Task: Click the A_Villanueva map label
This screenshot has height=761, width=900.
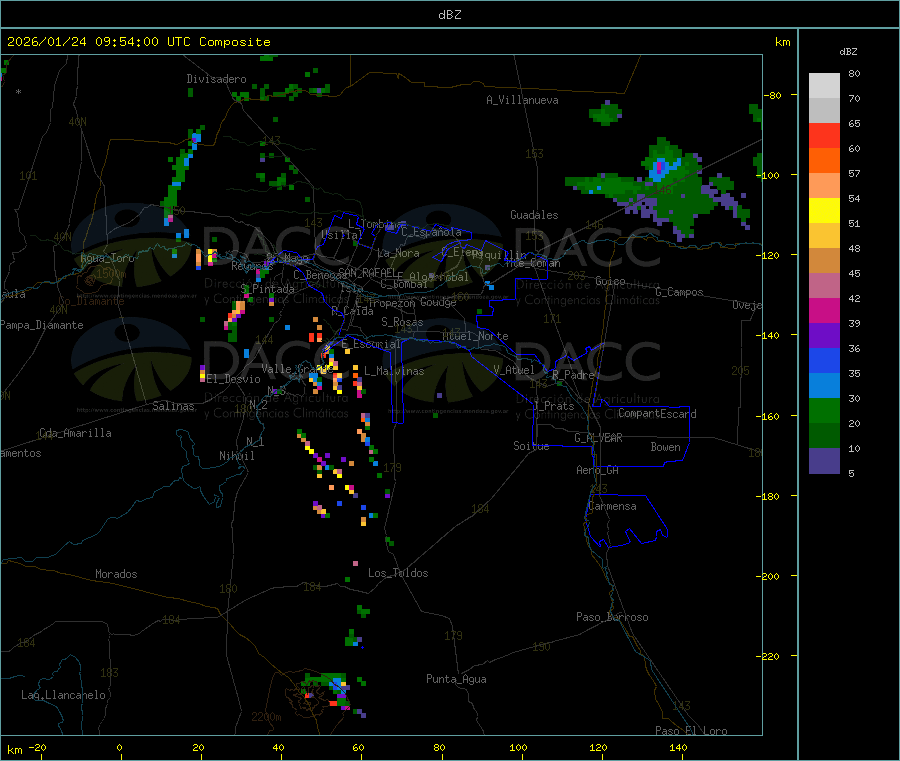Action: 522,100
